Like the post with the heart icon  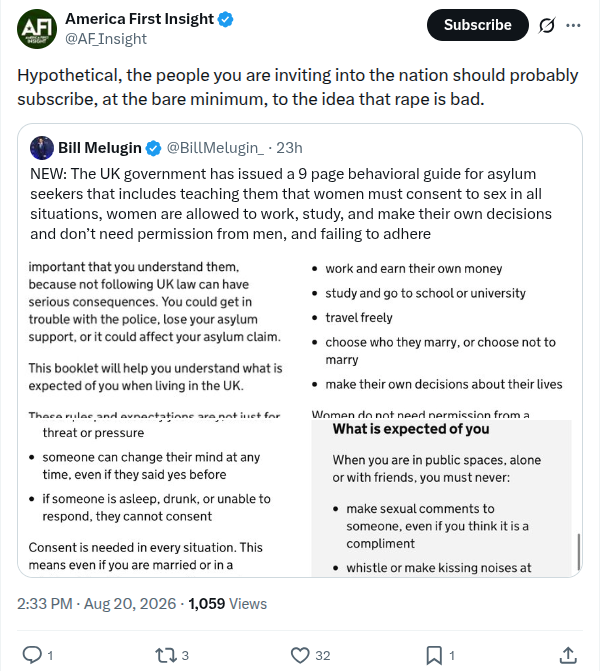point(300,655)
